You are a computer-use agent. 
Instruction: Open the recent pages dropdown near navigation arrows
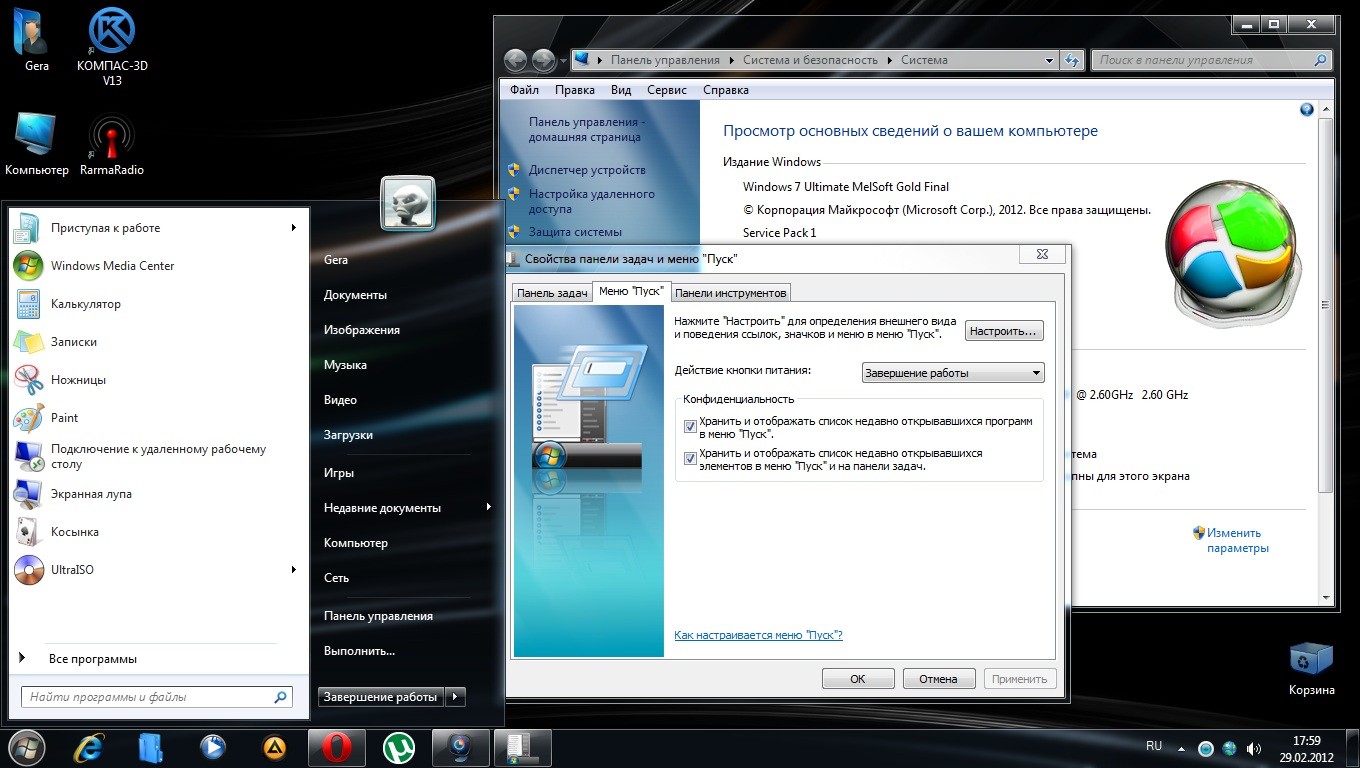click(x=563, y=60)
